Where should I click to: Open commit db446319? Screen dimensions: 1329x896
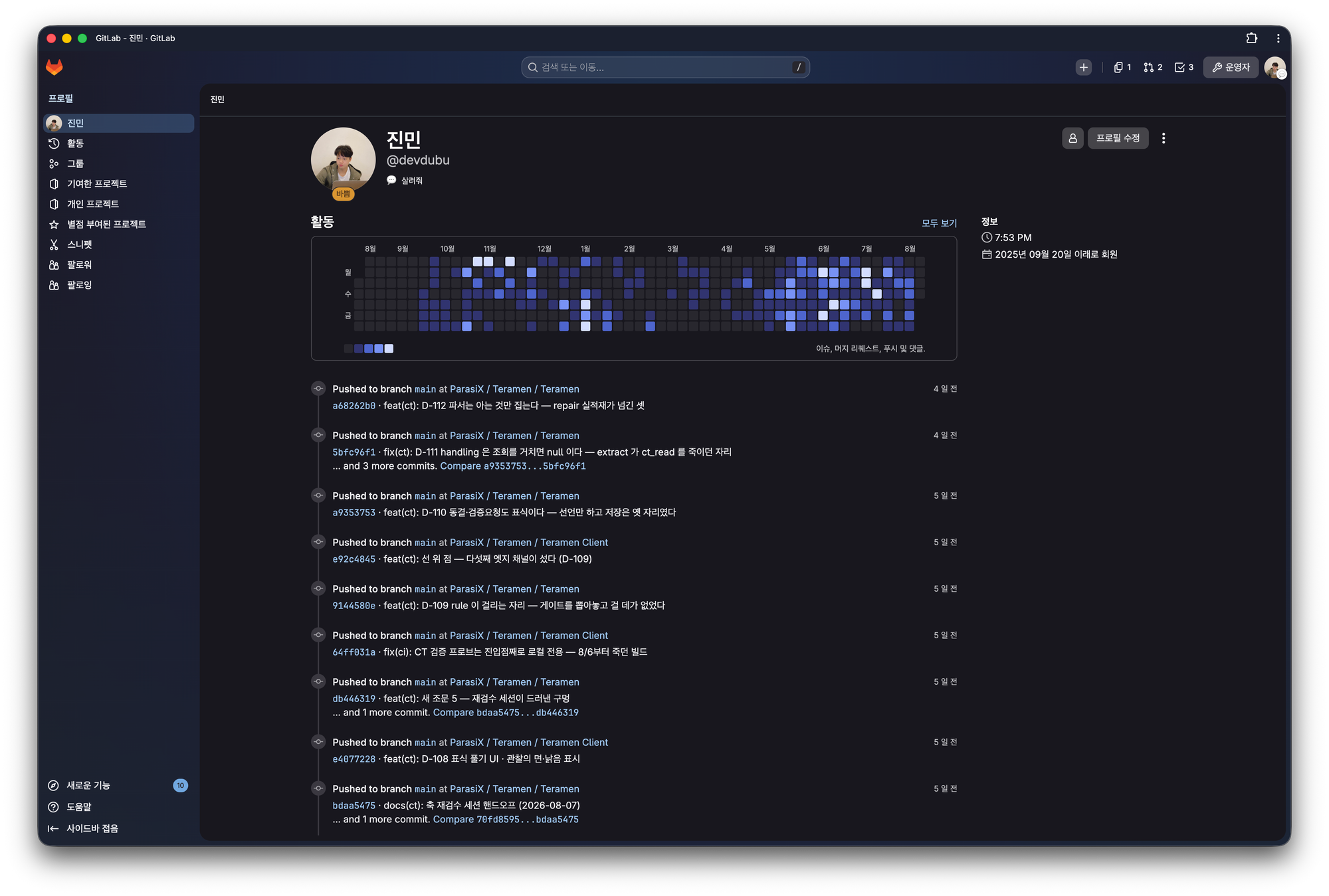point(354,699)
